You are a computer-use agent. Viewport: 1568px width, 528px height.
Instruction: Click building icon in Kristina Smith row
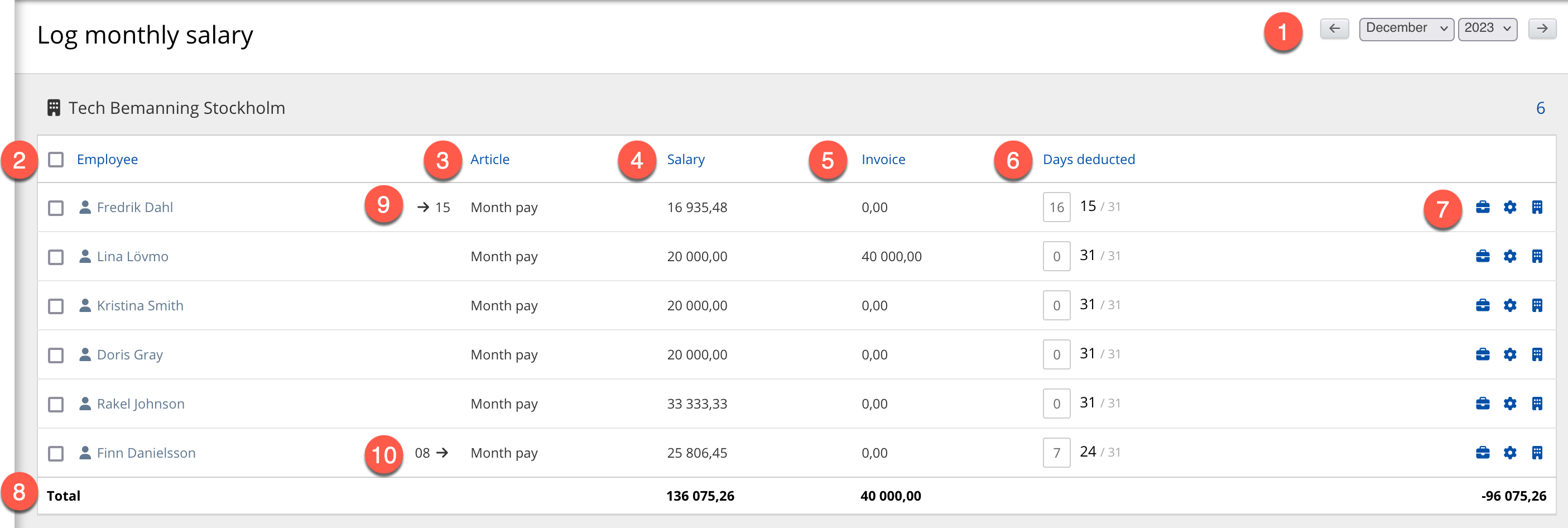tap(1536, 306)
